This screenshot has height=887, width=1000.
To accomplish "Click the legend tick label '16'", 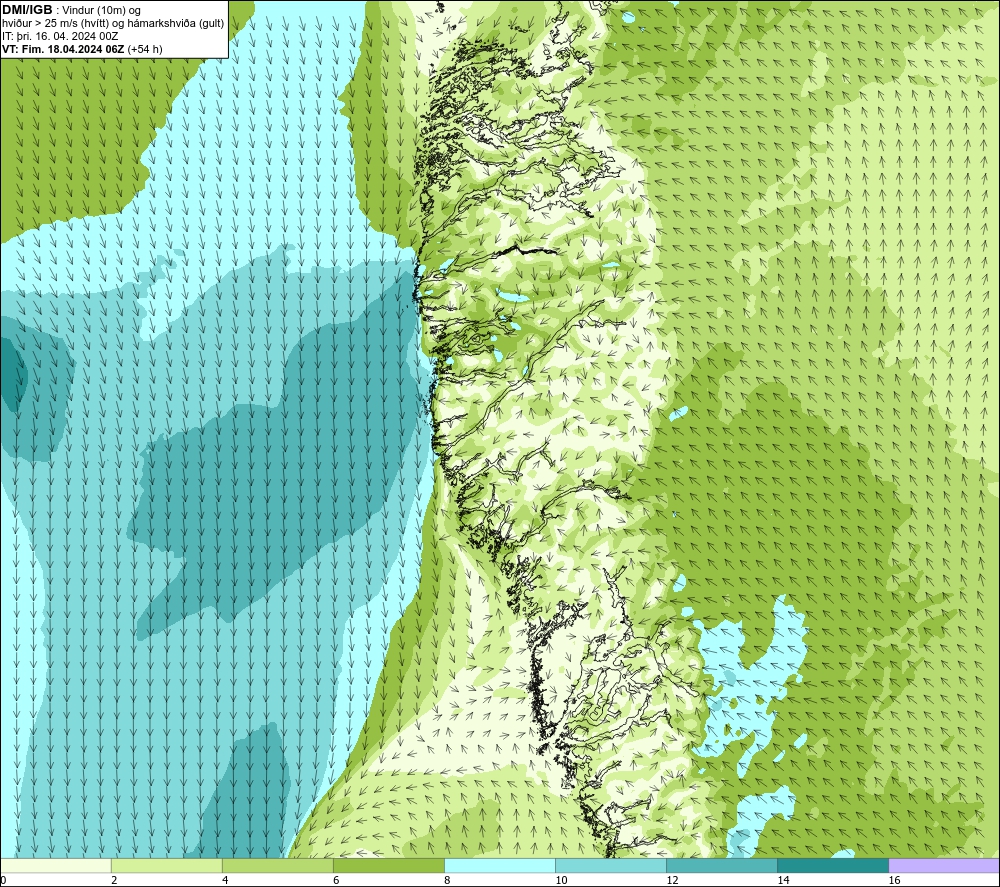I will [x=894, y=881].
